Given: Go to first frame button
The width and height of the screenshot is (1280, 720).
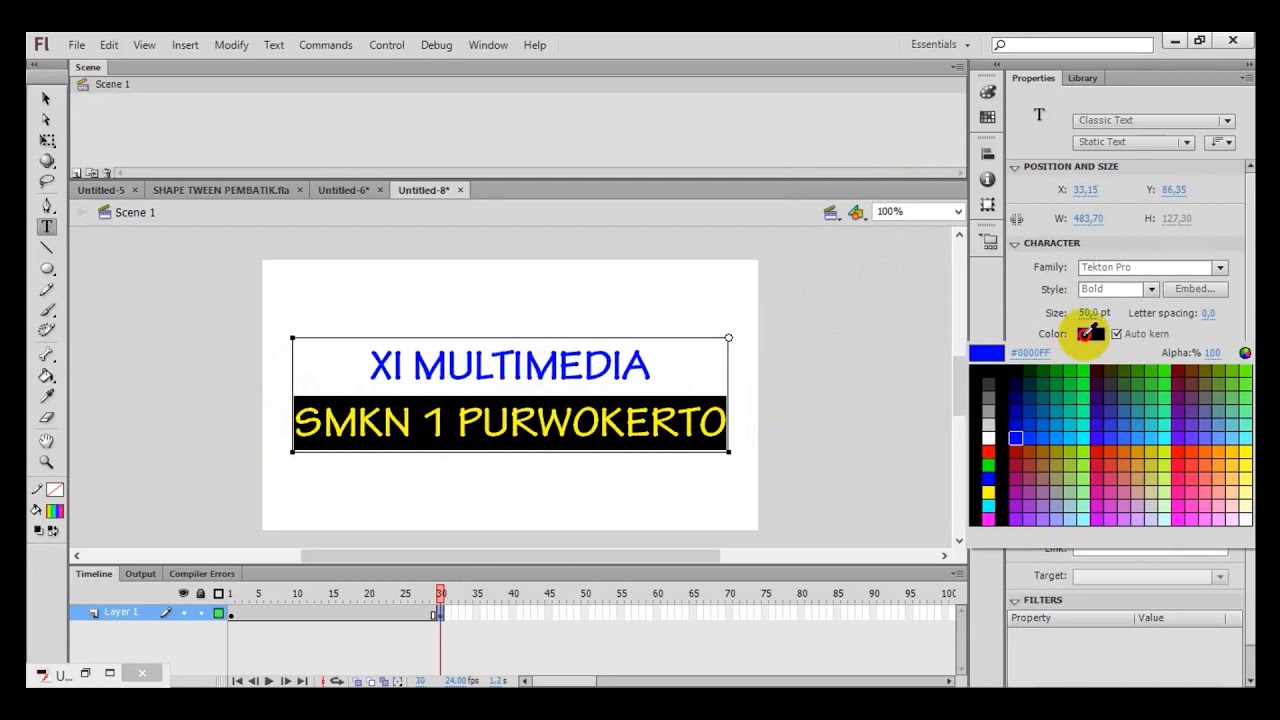Looking at the screenshot, I should click(x=237, y=681).
